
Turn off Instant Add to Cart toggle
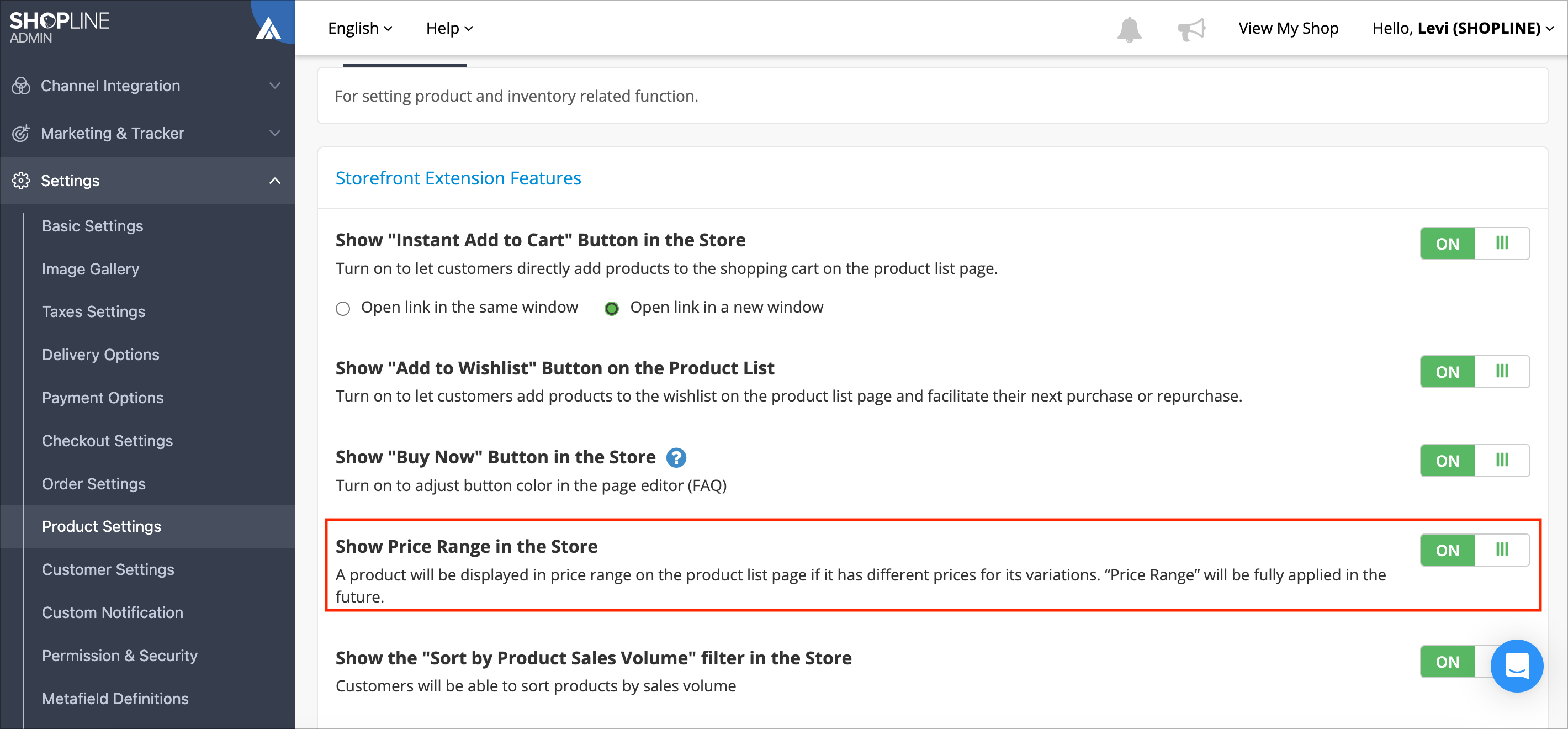pos(1474,244)
